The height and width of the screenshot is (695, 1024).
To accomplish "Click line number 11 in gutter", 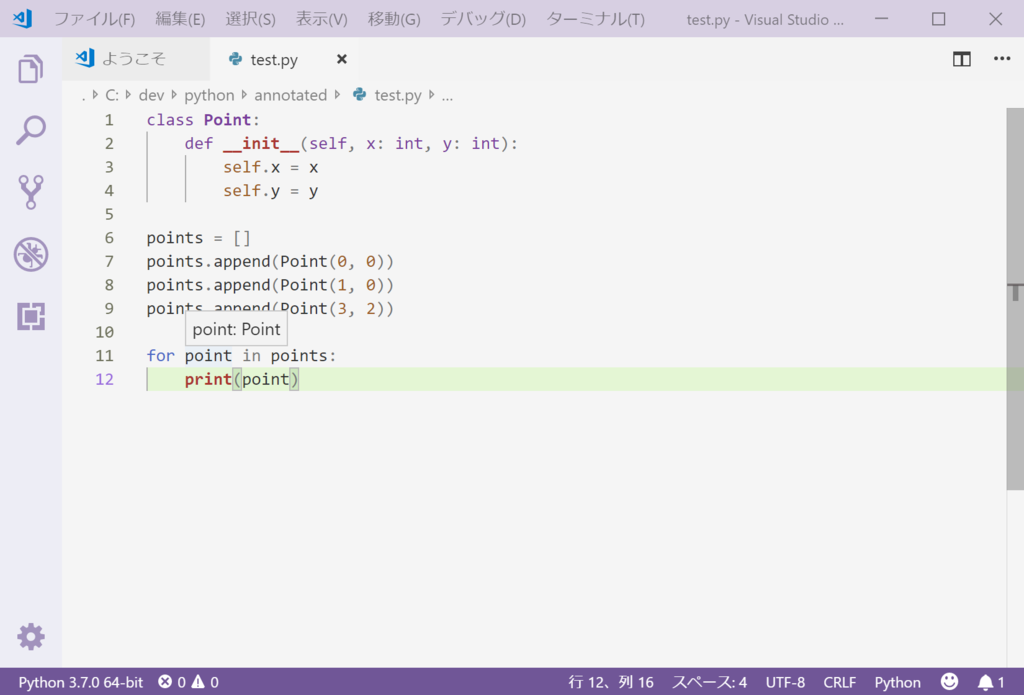I will click(x=104, y=355).
